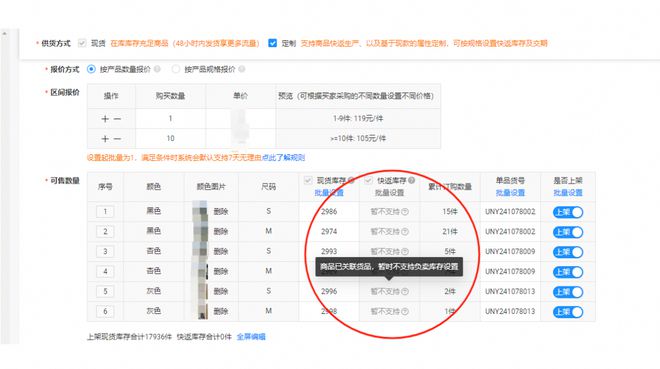This screenshot has width=660, height=369.
Task: Click 暂不支持 help icon in row 1
Action: pos(405,212)
